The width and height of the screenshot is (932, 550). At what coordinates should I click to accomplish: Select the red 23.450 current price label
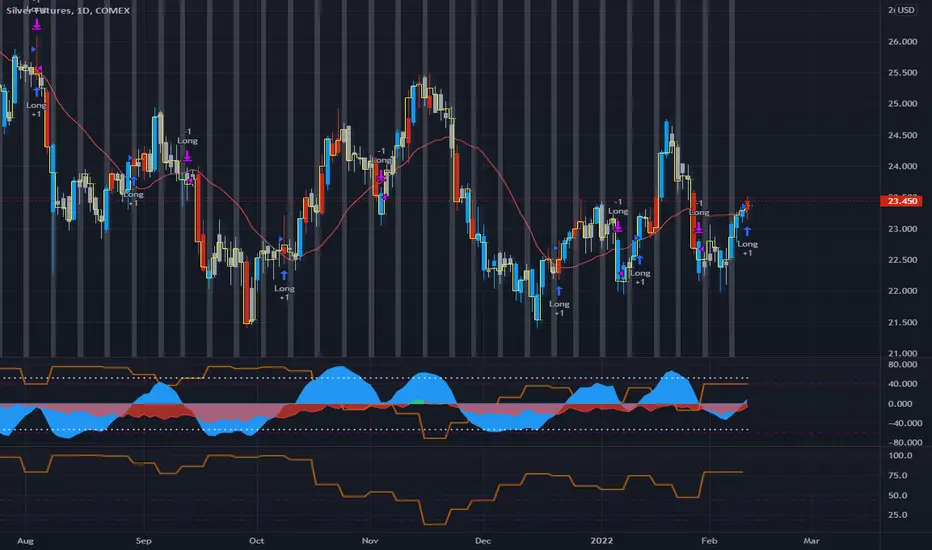click(x=901, y=201)
